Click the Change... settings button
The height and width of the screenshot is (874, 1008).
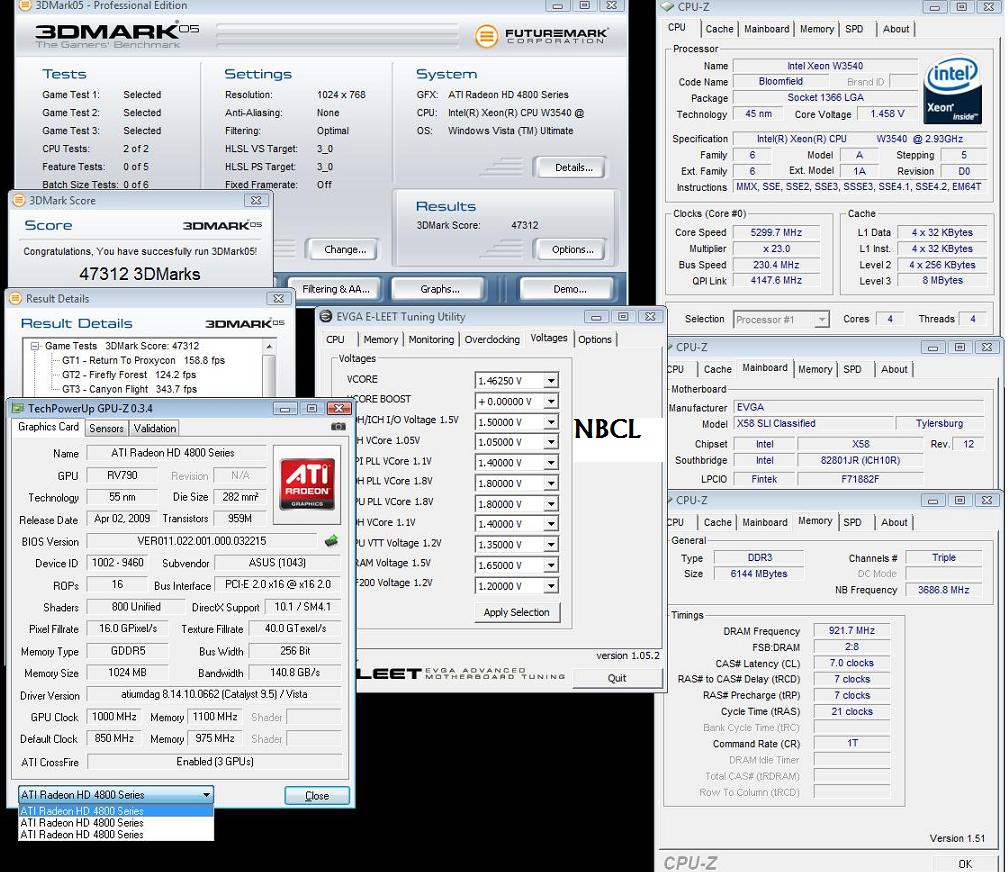click(x=342, y=249)
